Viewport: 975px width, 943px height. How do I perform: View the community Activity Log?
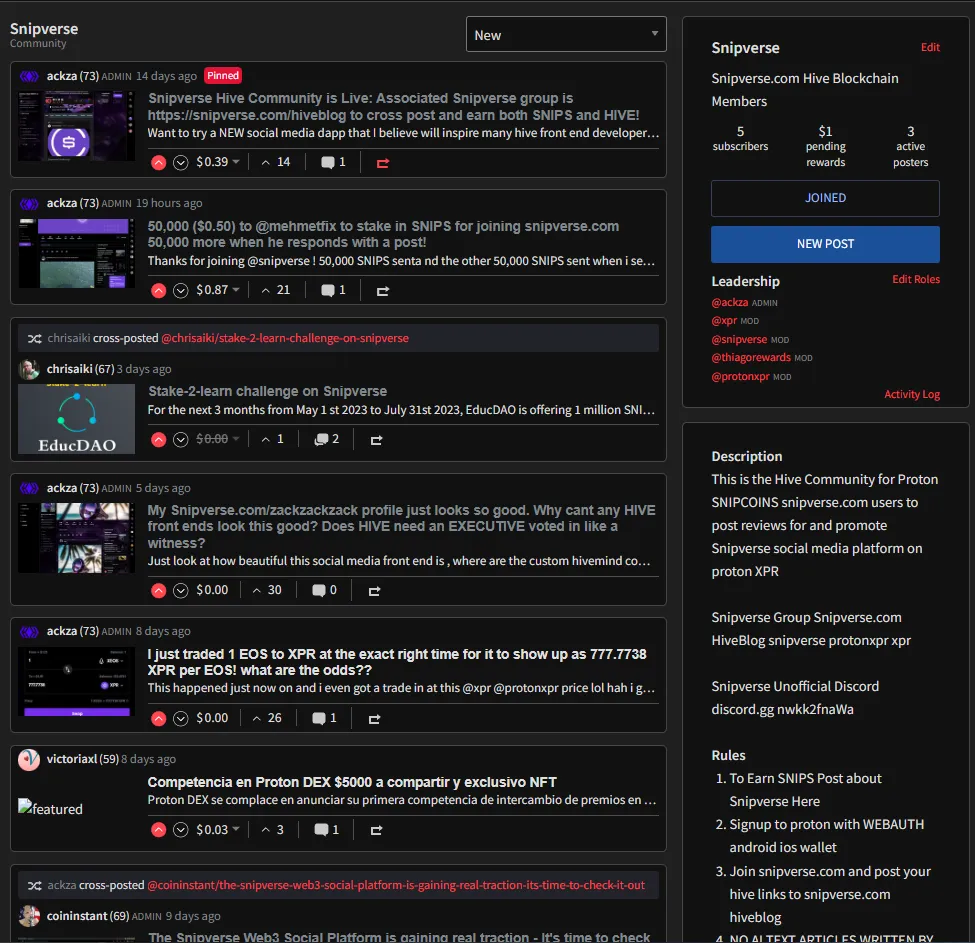pyautogui.click(x=912, y=394)
